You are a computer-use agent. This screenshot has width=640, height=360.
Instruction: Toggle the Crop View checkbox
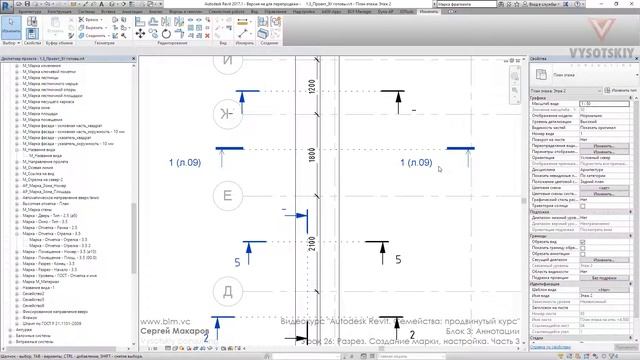582,242
